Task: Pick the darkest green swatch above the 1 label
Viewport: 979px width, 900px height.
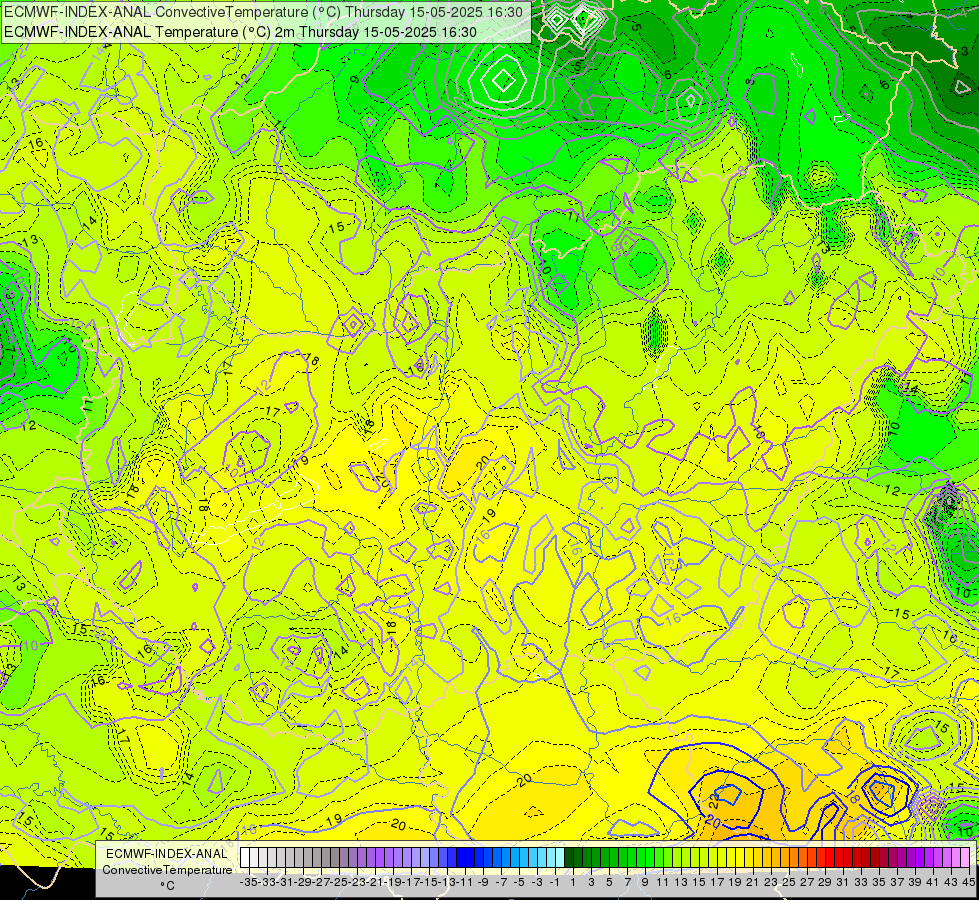Action: coord(569,858)
